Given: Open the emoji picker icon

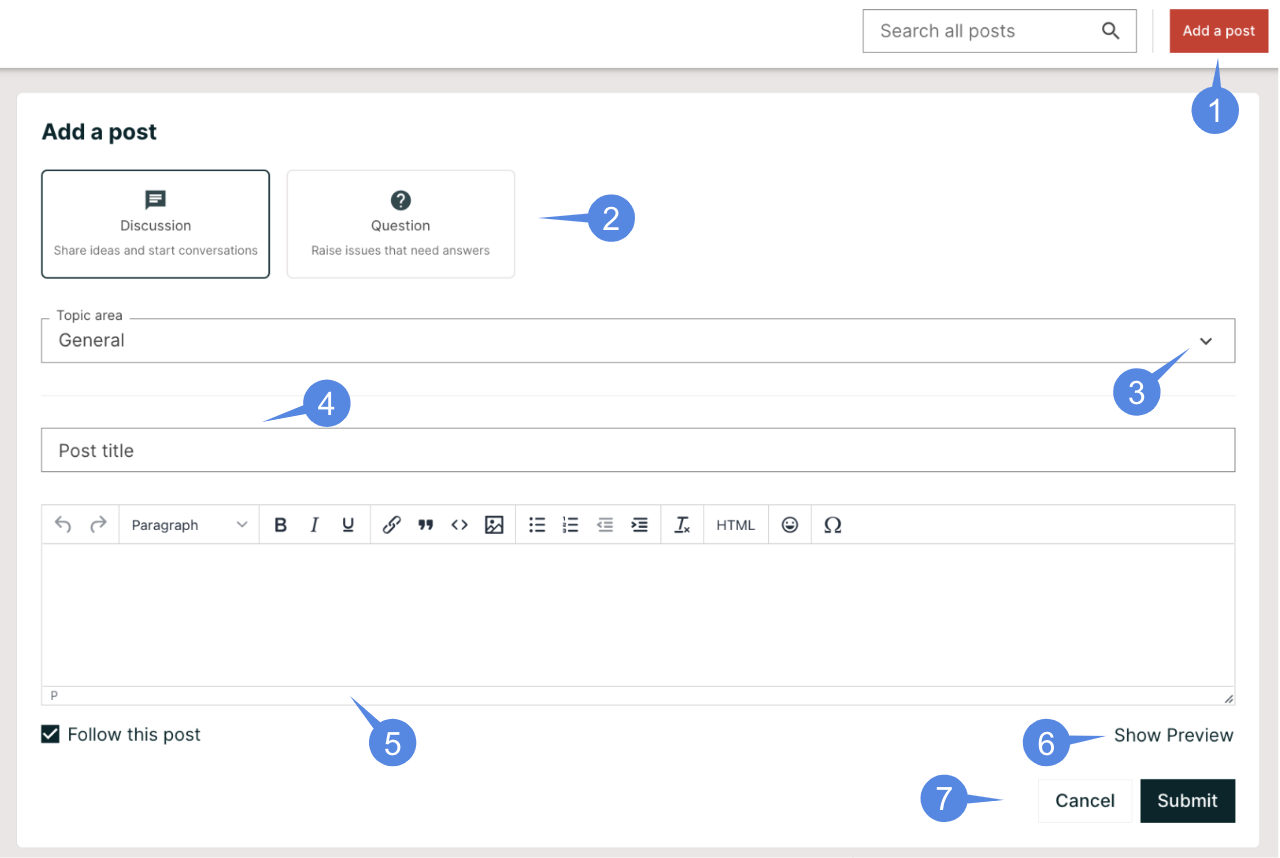Looking at the screenshot, I should click(790, 525).
